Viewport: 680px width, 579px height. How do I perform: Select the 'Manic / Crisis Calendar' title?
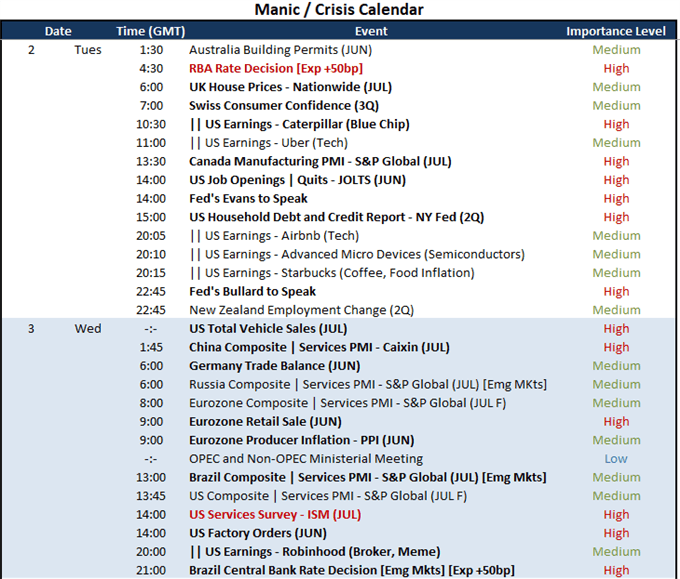click(339, 10)
